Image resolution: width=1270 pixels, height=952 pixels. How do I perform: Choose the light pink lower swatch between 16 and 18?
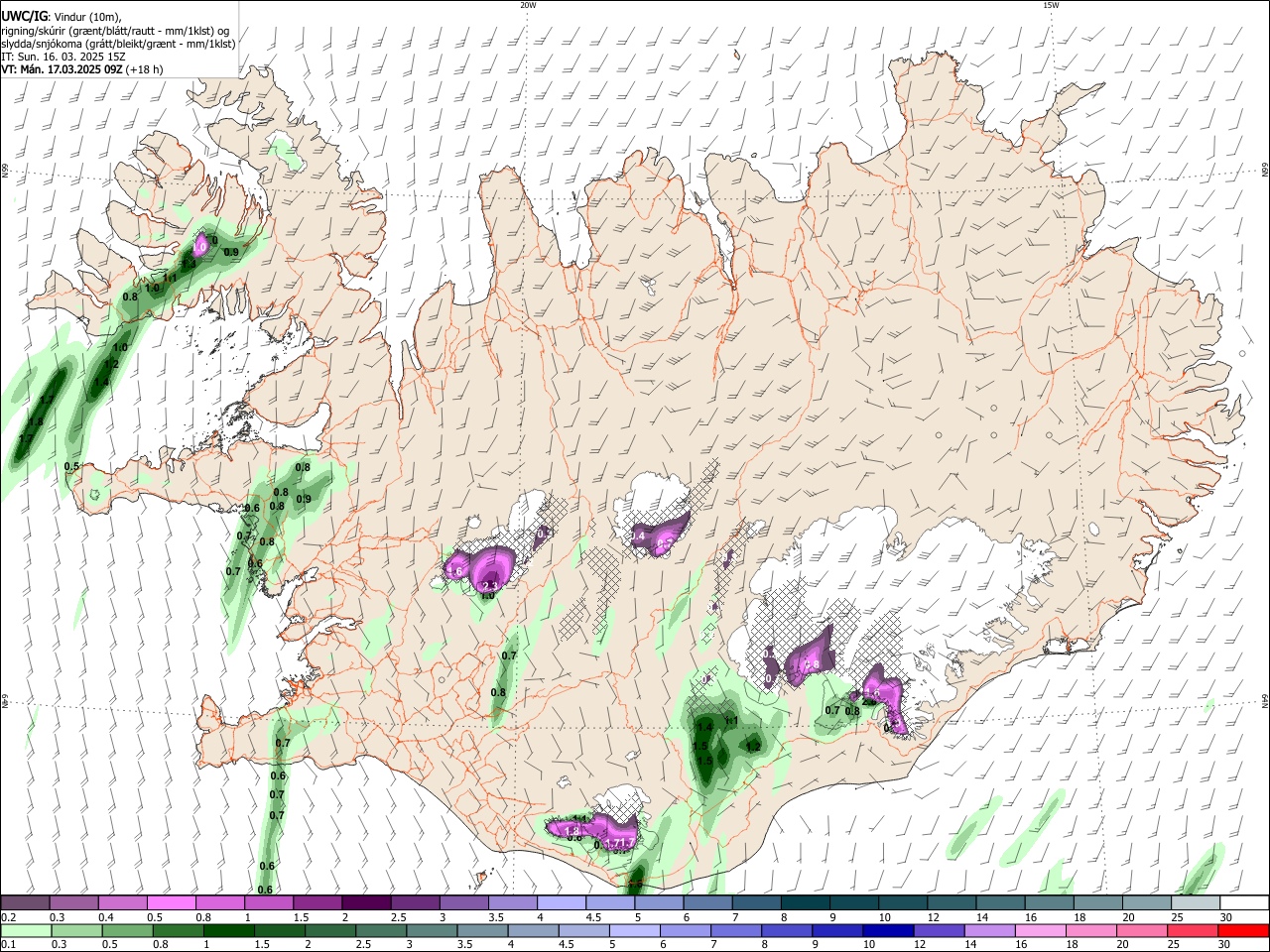(1039, 930)
